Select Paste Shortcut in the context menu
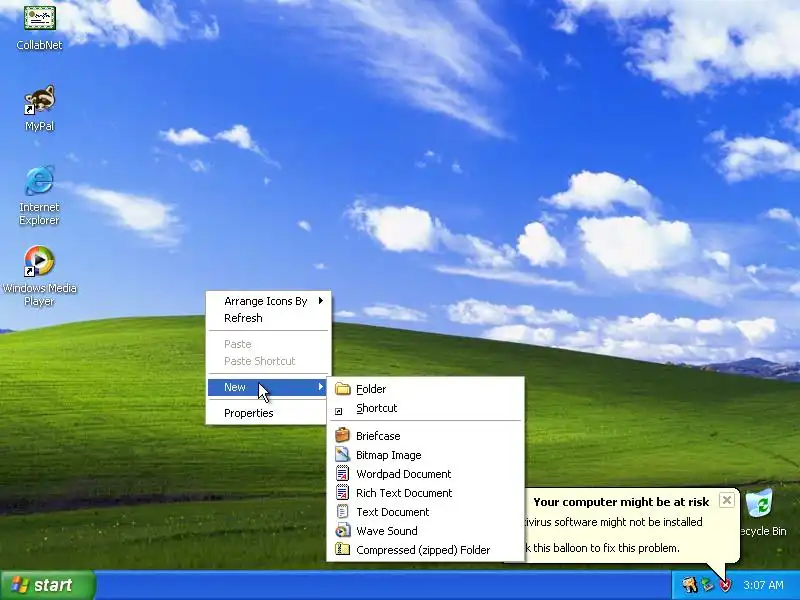 click(x=268, y=361)
